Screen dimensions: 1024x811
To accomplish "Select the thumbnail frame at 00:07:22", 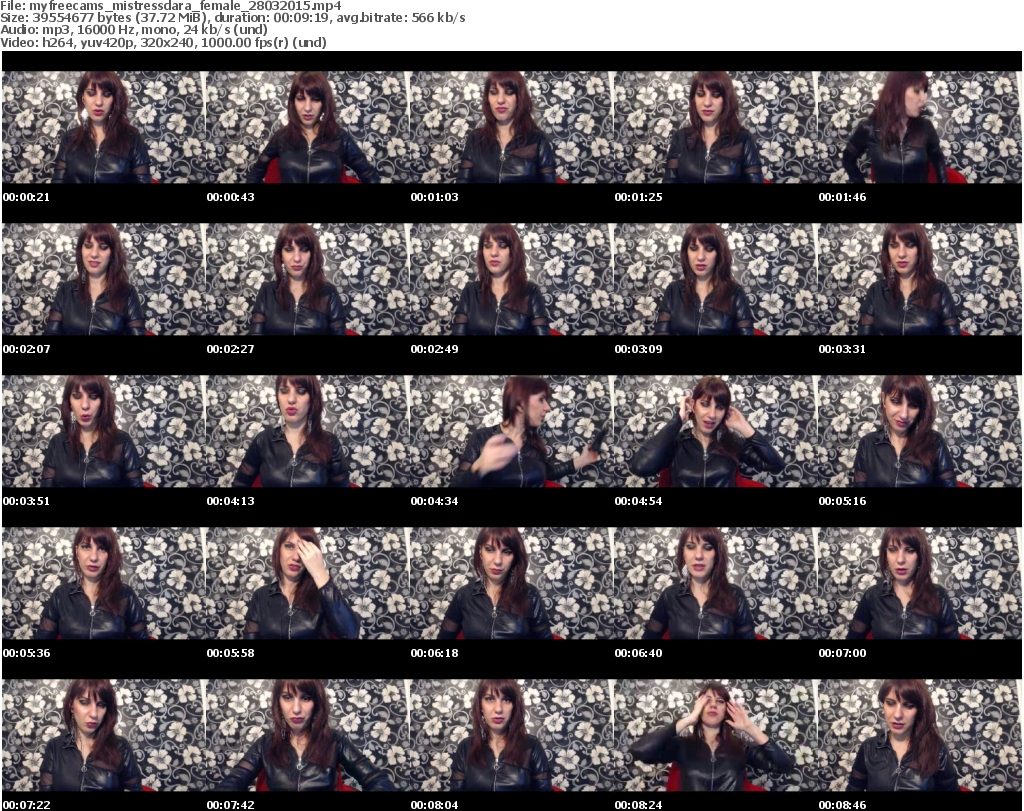I will pyautogui.click(x=104, y=736).
